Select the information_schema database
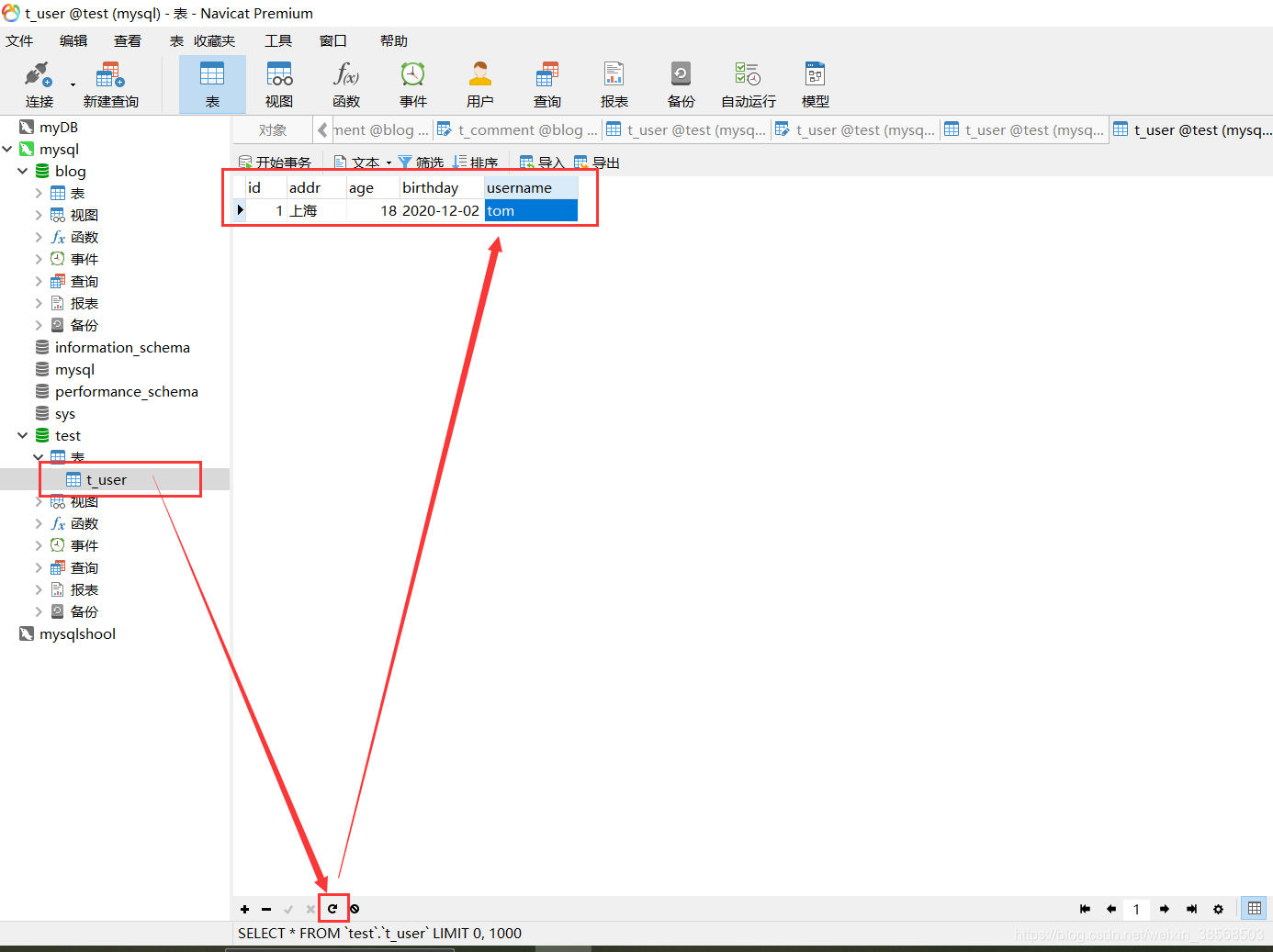 pyautogui.click(x=122, y=347)
